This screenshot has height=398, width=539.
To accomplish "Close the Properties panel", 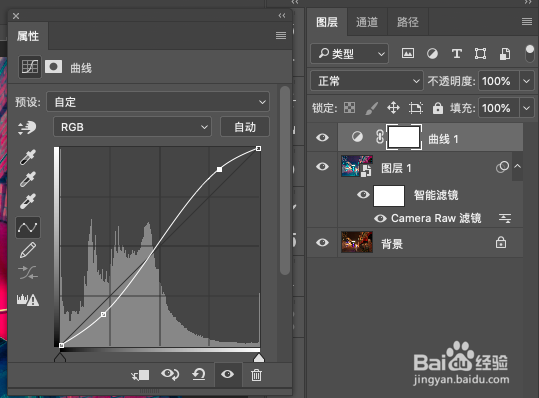I will click(x=16, y=16).
